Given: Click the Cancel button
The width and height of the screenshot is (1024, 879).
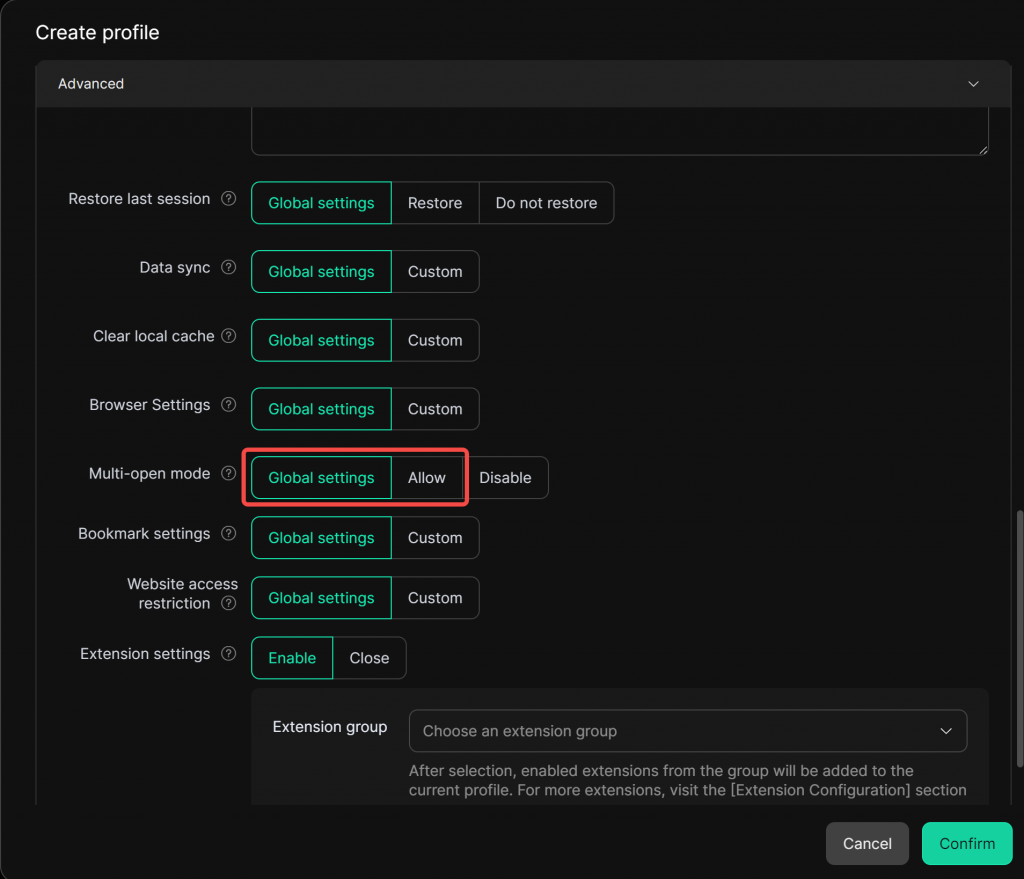Looking at the screenshot, I should pos(866,843).
